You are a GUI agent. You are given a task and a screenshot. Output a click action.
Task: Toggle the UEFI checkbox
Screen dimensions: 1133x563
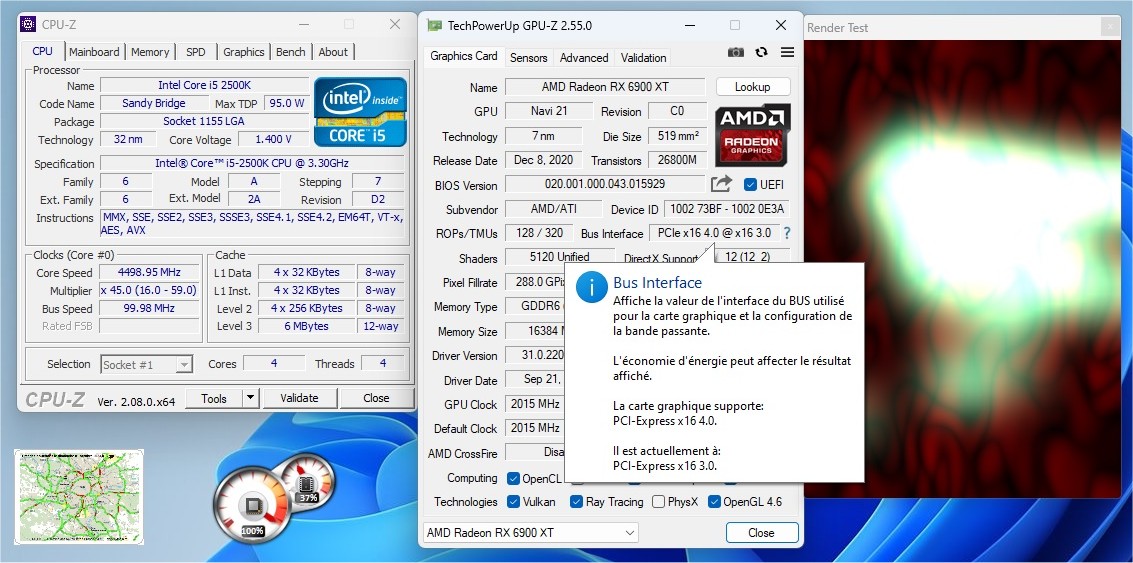pyautogui.click(x=750, y=185)
